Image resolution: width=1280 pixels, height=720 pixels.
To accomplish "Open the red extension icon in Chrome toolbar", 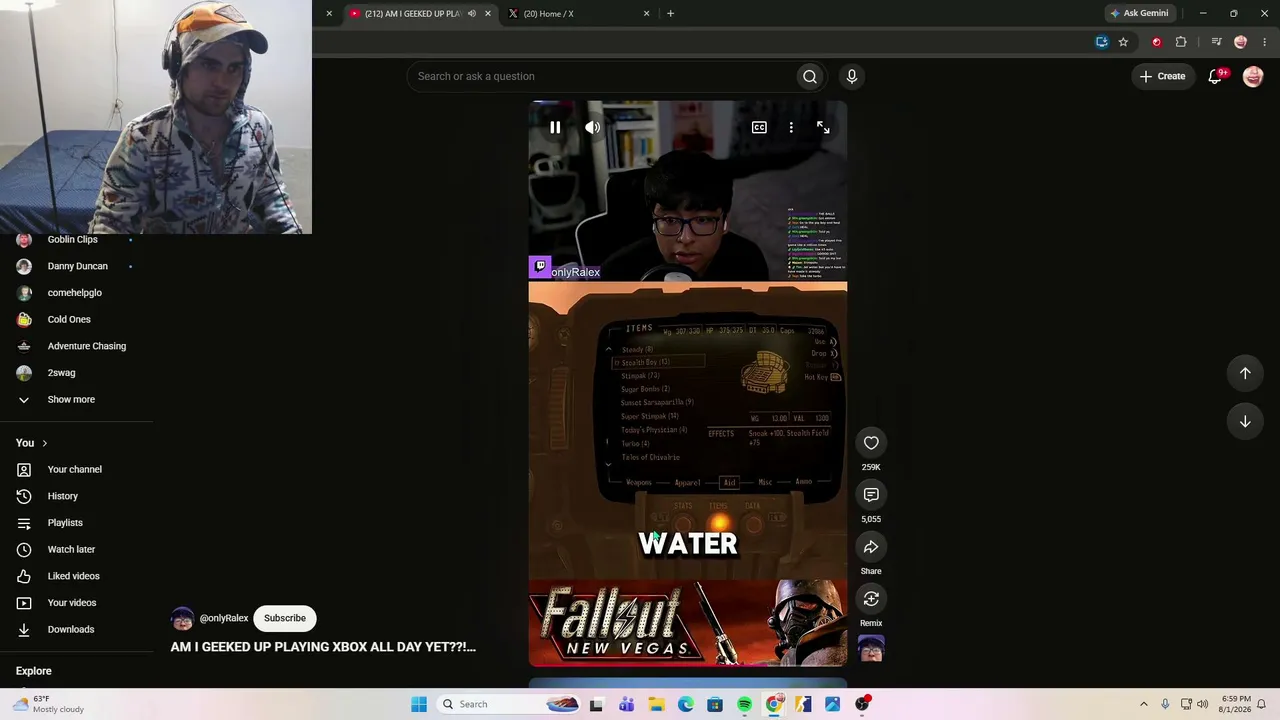I will (1157, 42).
